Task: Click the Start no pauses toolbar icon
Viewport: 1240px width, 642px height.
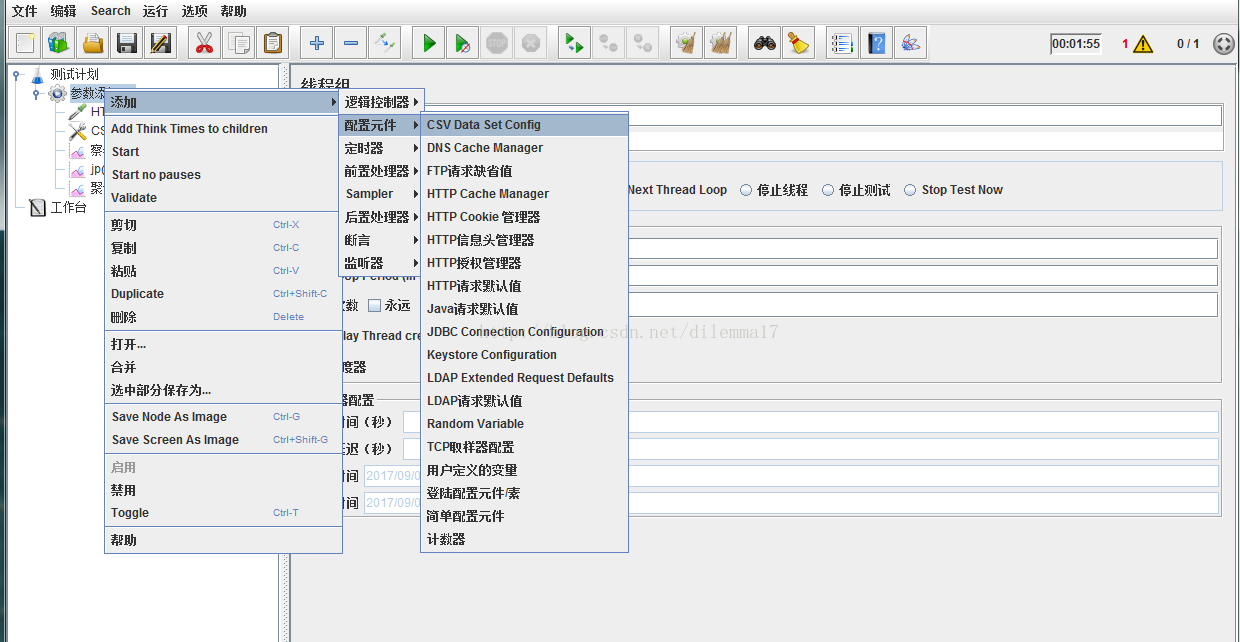Action: (x=463, y=43)
